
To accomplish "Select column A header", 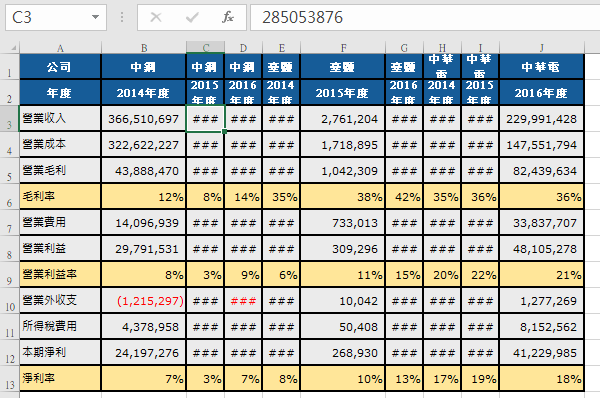I will pos(60,48).
